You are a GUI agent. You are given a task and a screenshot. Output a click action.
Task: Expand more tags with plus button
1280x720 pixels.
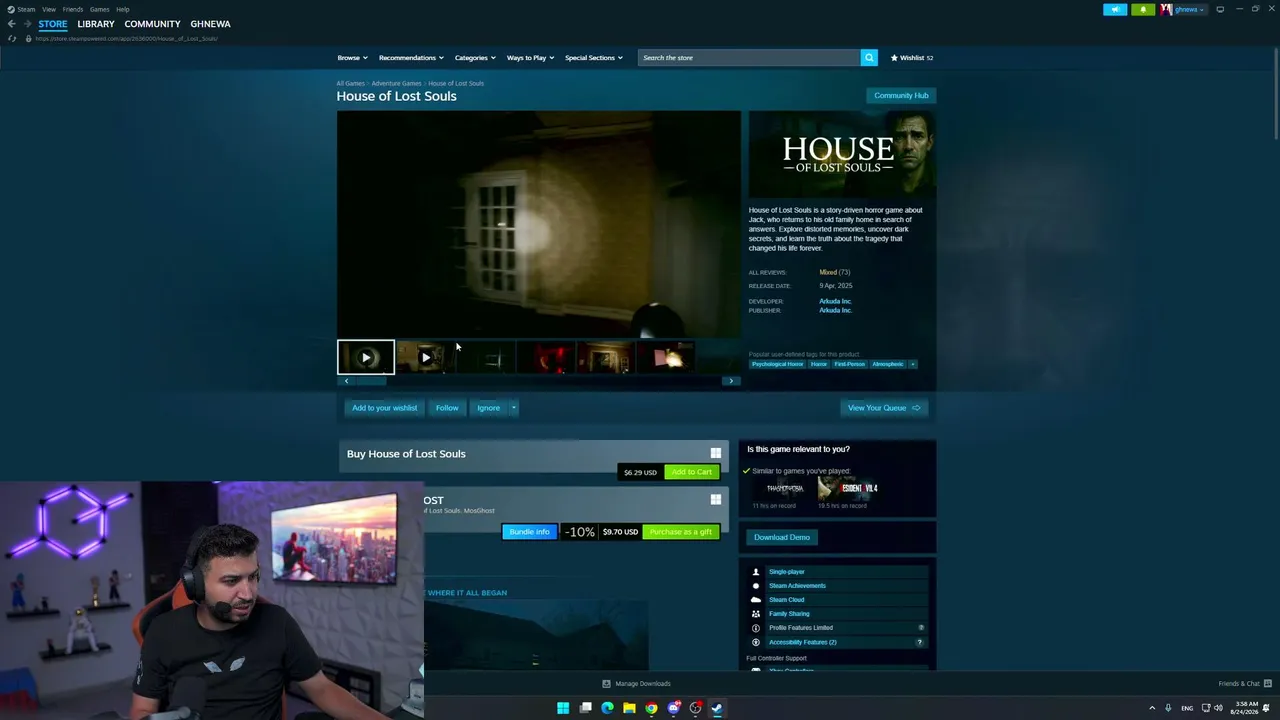912,364
